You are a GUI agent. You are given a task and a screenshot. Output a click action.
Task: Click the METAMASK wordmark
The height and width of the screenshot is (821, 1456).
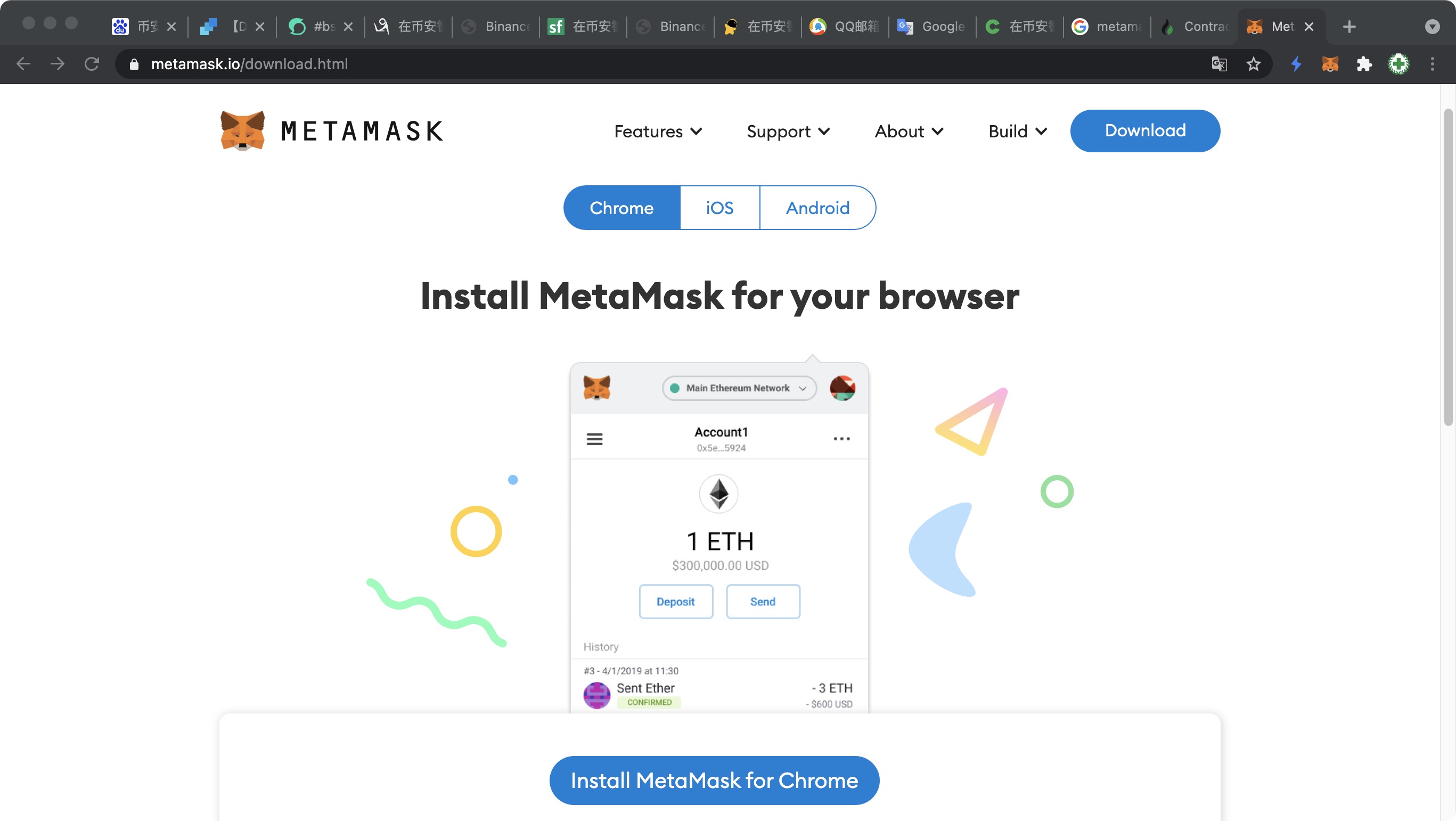(362, 131)
